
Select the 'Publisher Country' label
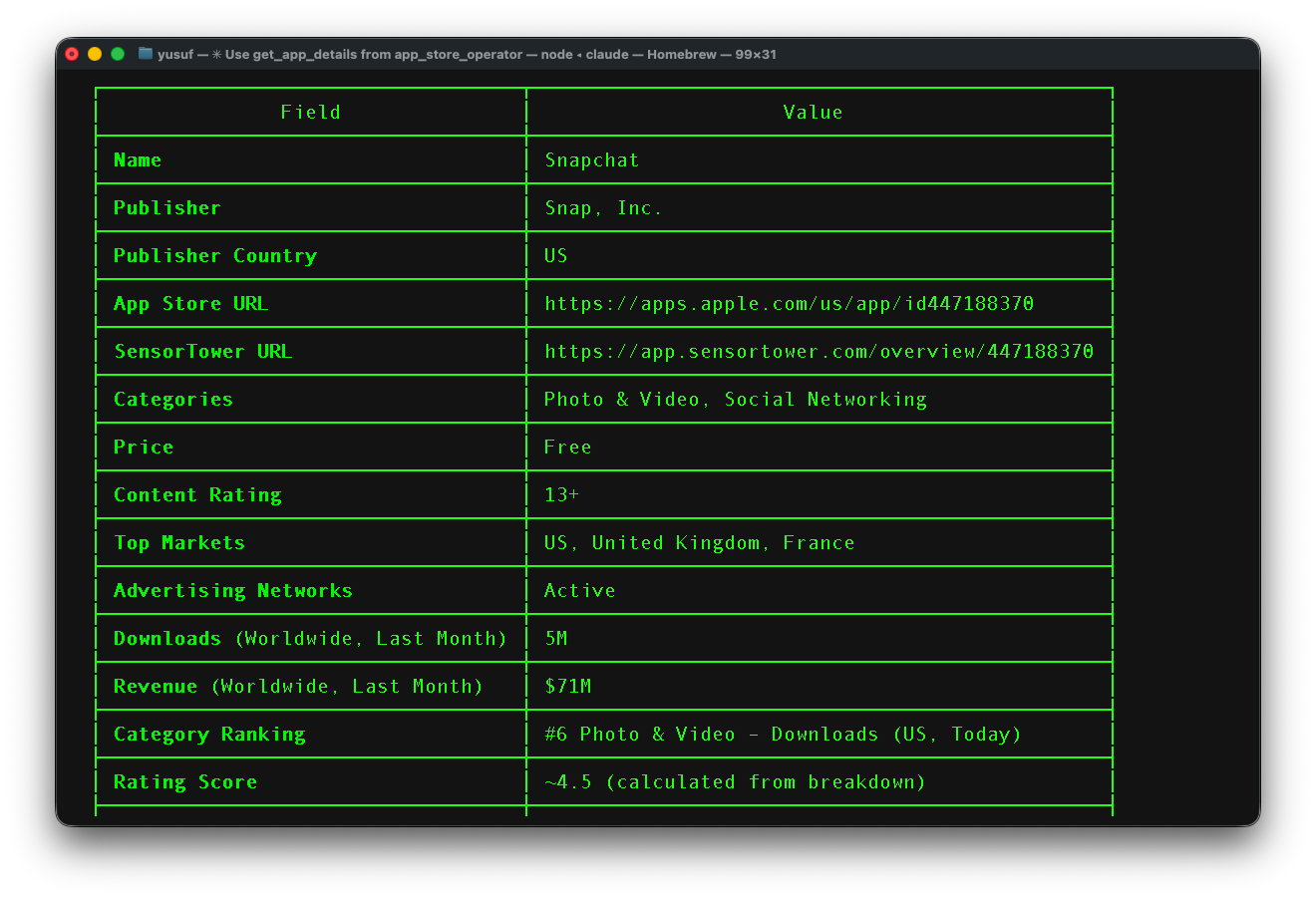pyautogui.click(x=215, y=256)
